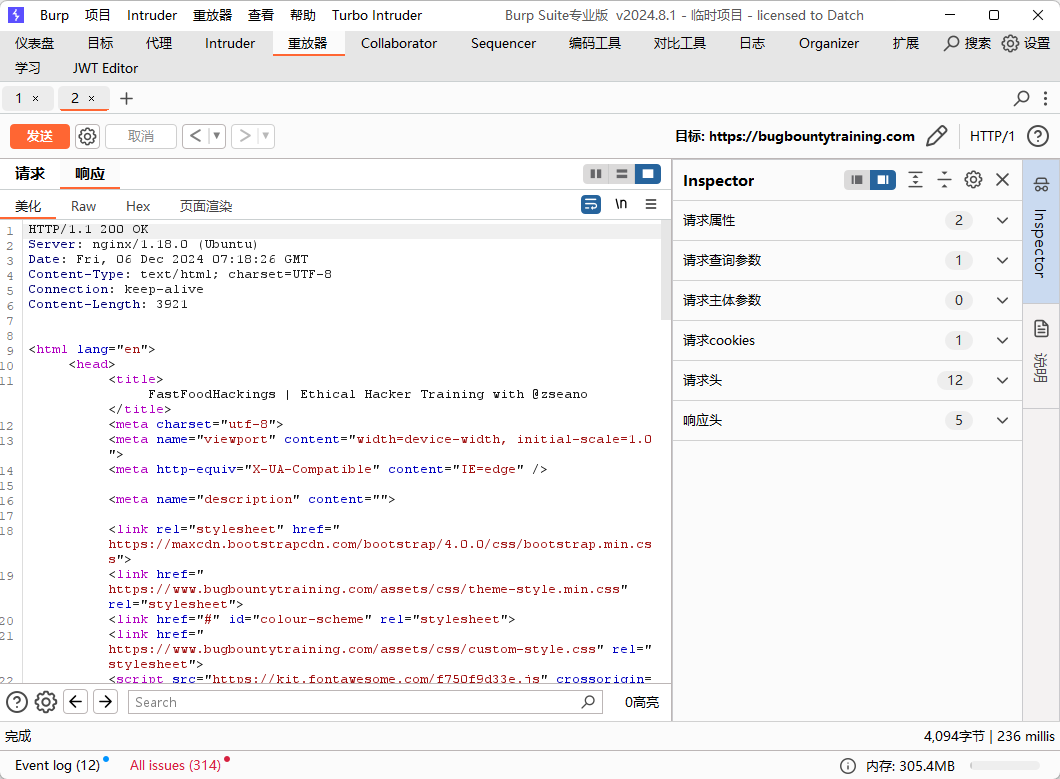Switch to JWT Editor tab
The image size is (1060, 779).
point(105,68)
